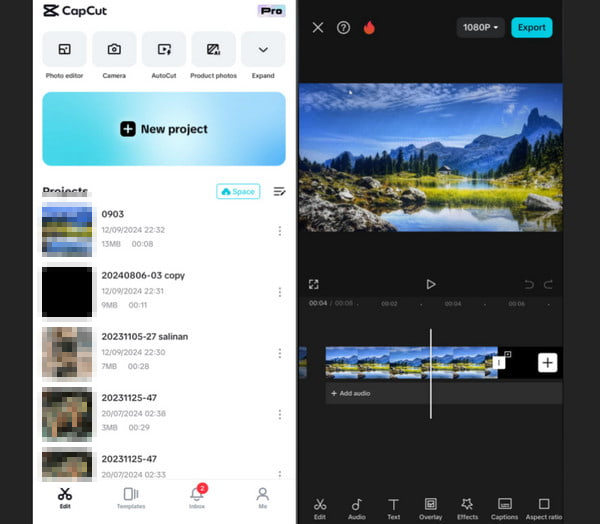Open the cloud Space button
Image resolution: width=600 pixels, height=524 pixels.
[238, 191]
